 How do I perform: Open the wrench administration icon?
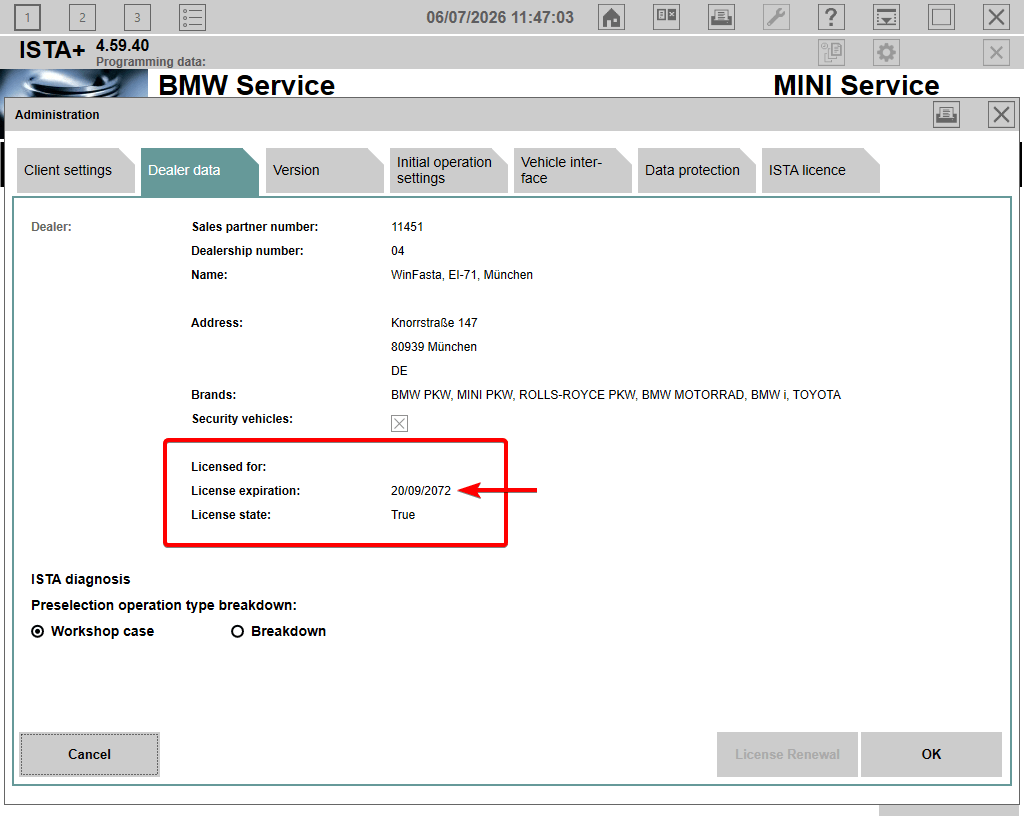click(776, 17)
